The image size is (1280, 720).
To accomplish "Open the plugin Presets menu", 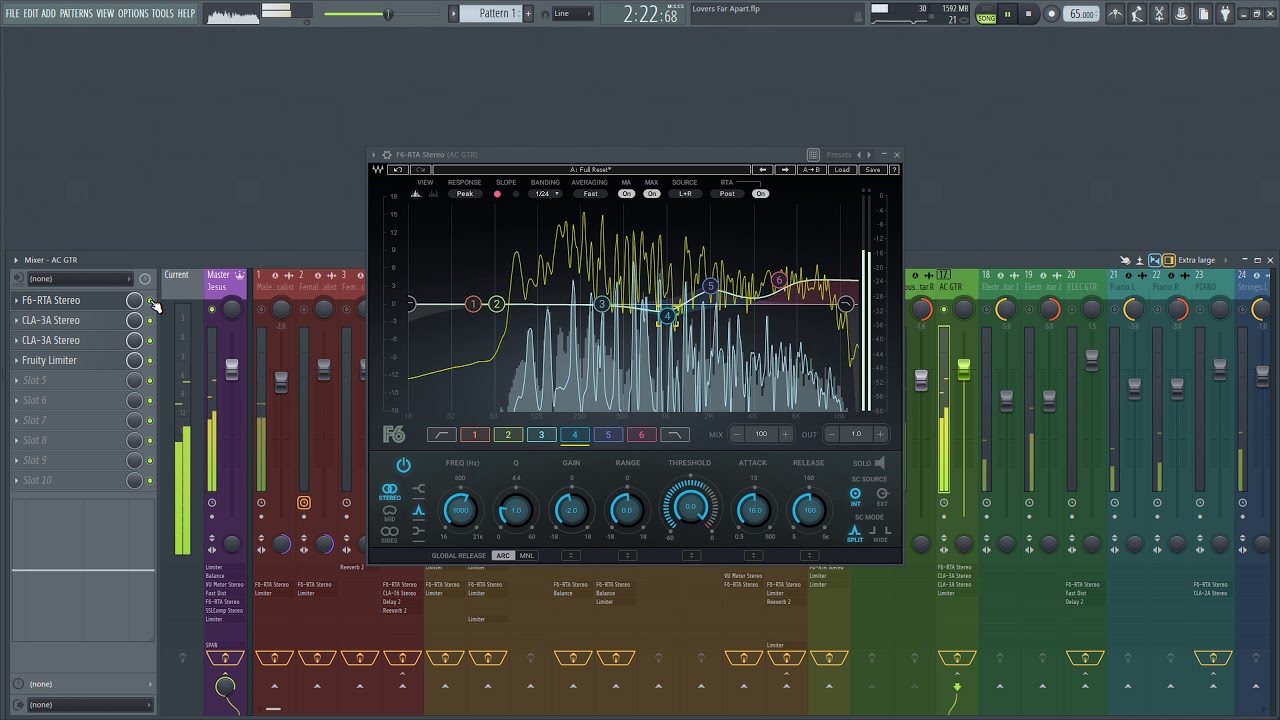I will point(839,155).
